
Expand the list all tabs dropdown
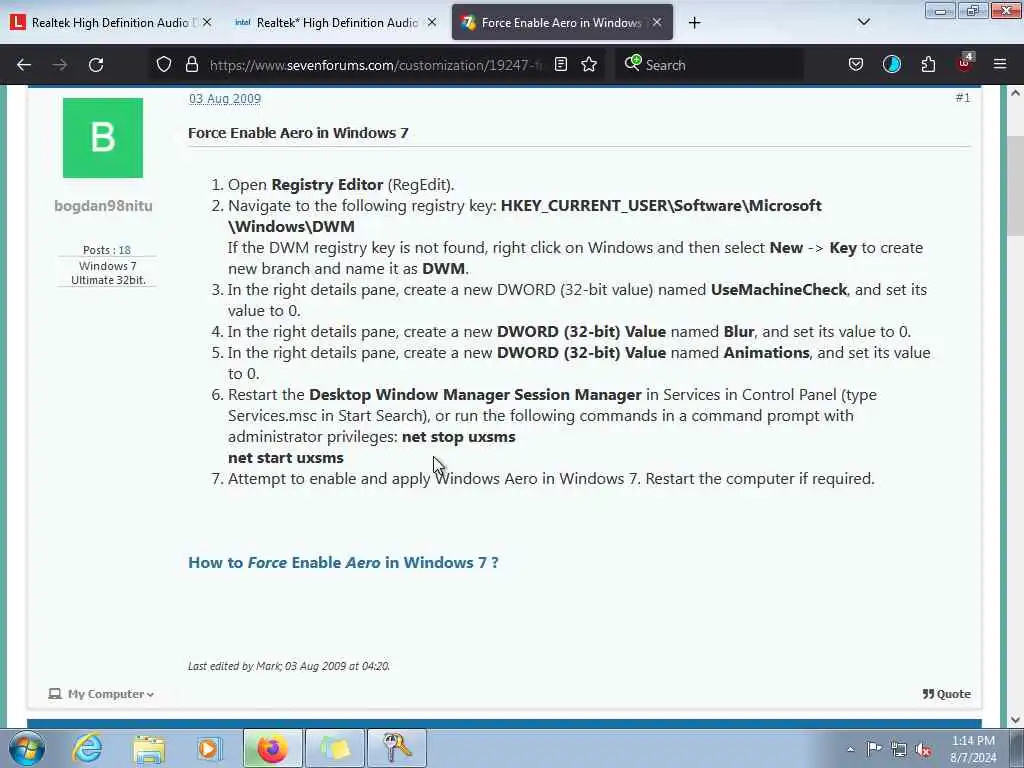863,22
